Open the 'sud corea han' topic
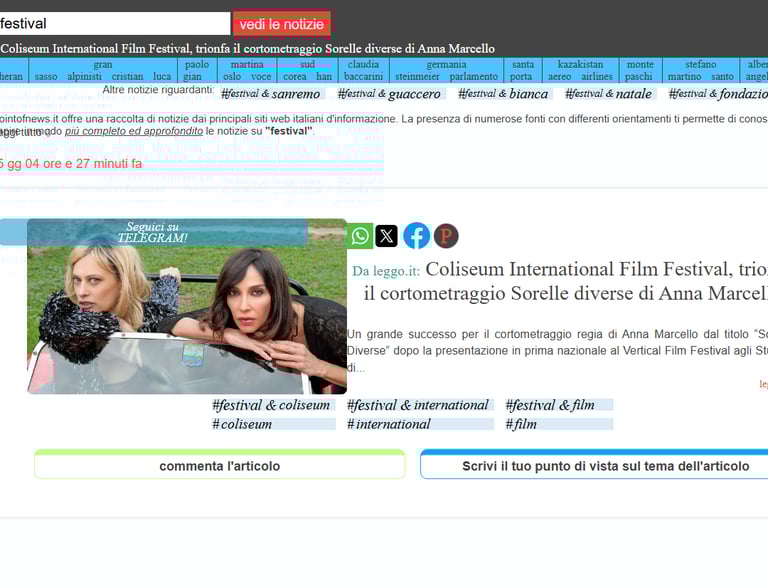This screenshot has width=768, height=588. click(308, 71)
